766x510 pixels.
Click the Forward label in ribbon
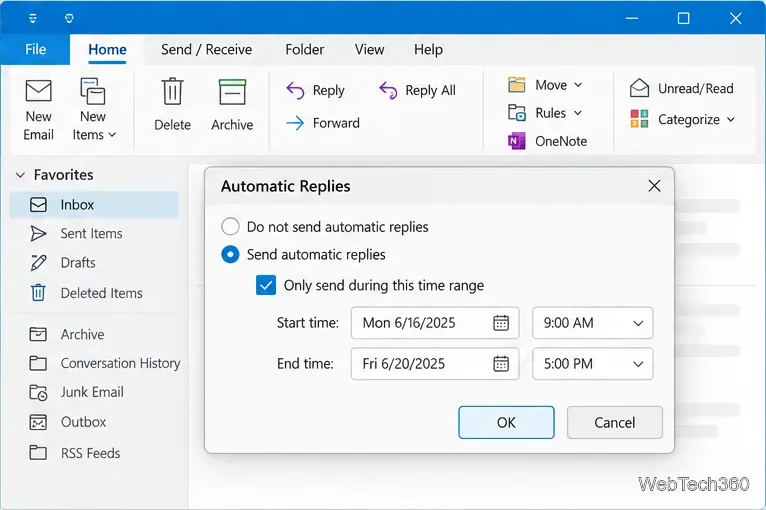(336, 123)
